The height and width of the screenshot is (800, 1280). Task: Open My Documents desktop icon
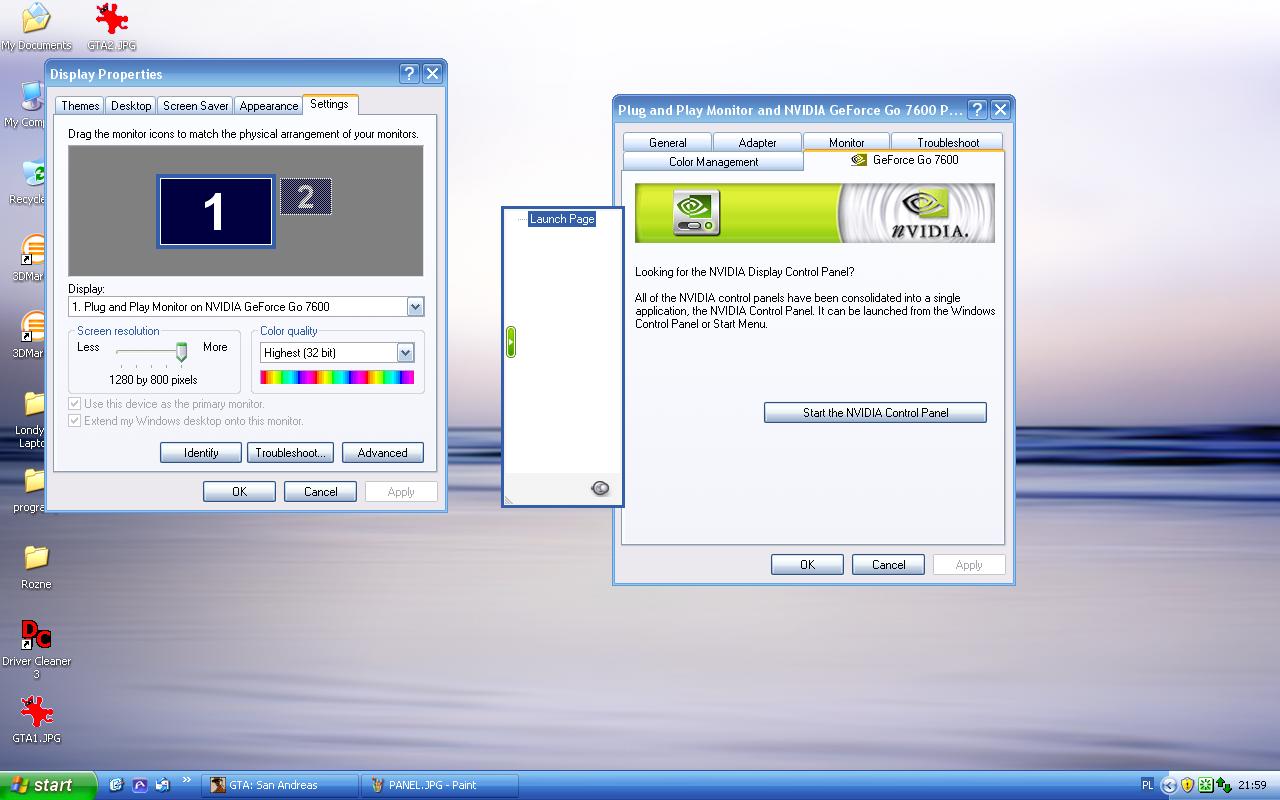click(x=36, y=27)
